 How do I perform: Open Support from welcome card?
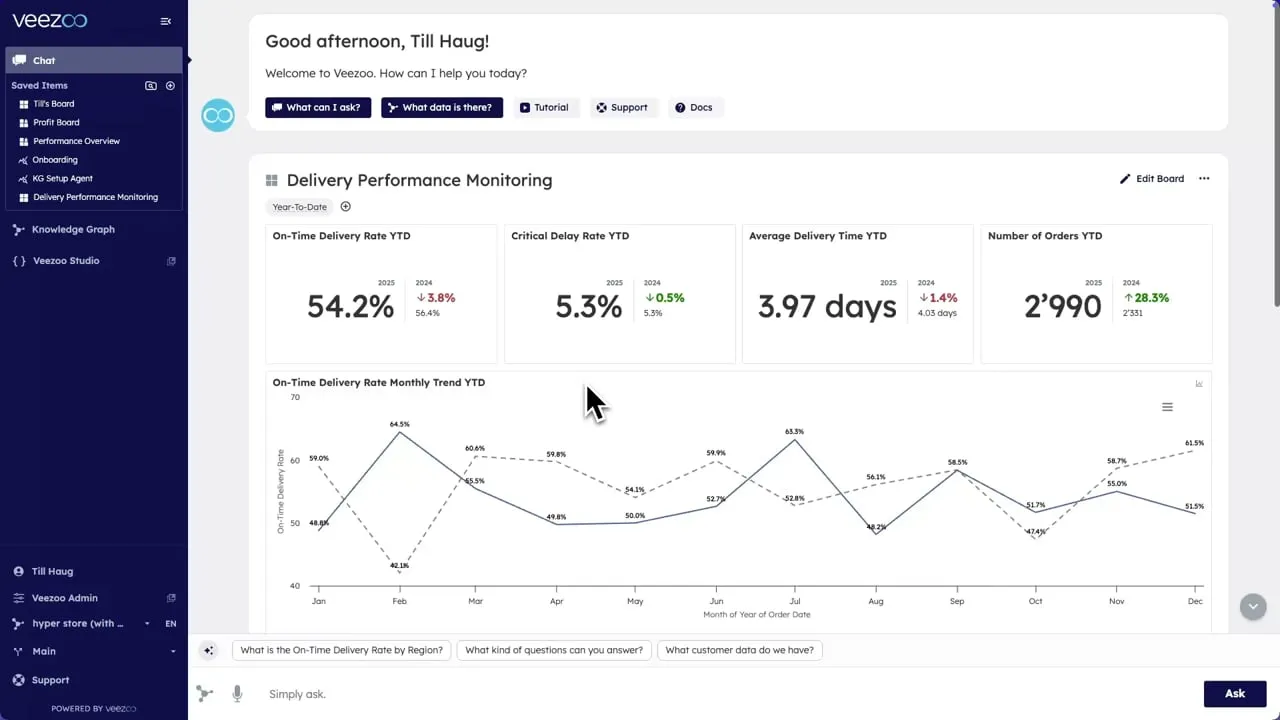coord(622,107)
